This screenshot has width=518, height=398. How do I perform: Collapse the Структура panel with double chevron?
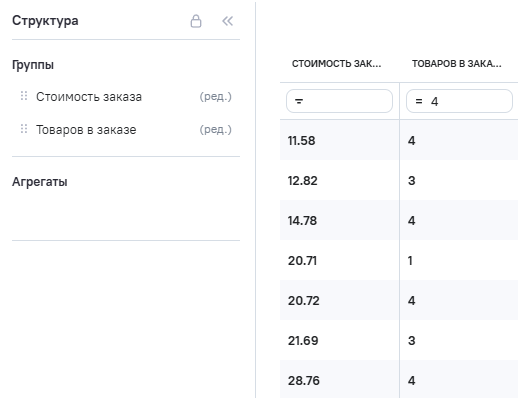pos(228,21)
